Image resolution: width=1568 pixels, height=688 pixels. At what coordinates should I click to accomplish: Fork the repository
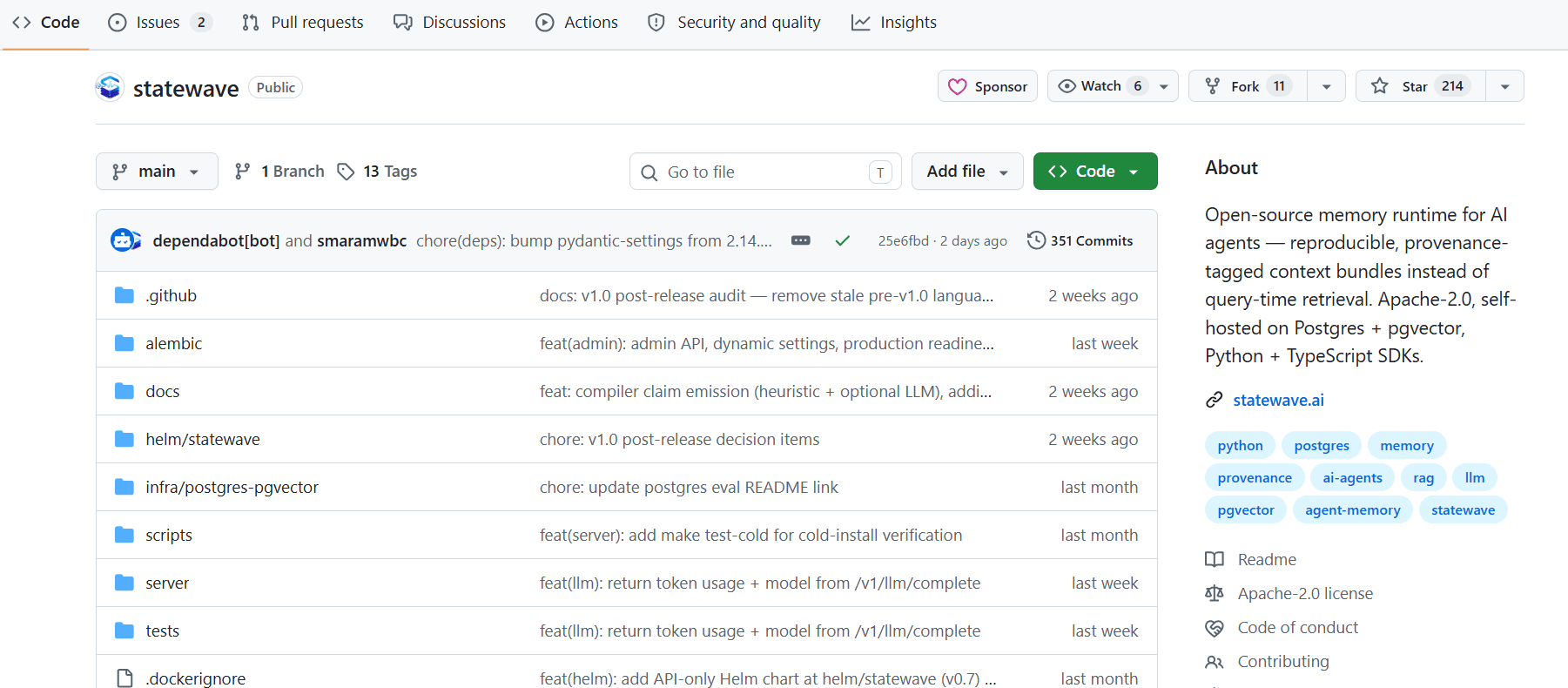[x=1248, y=86]
